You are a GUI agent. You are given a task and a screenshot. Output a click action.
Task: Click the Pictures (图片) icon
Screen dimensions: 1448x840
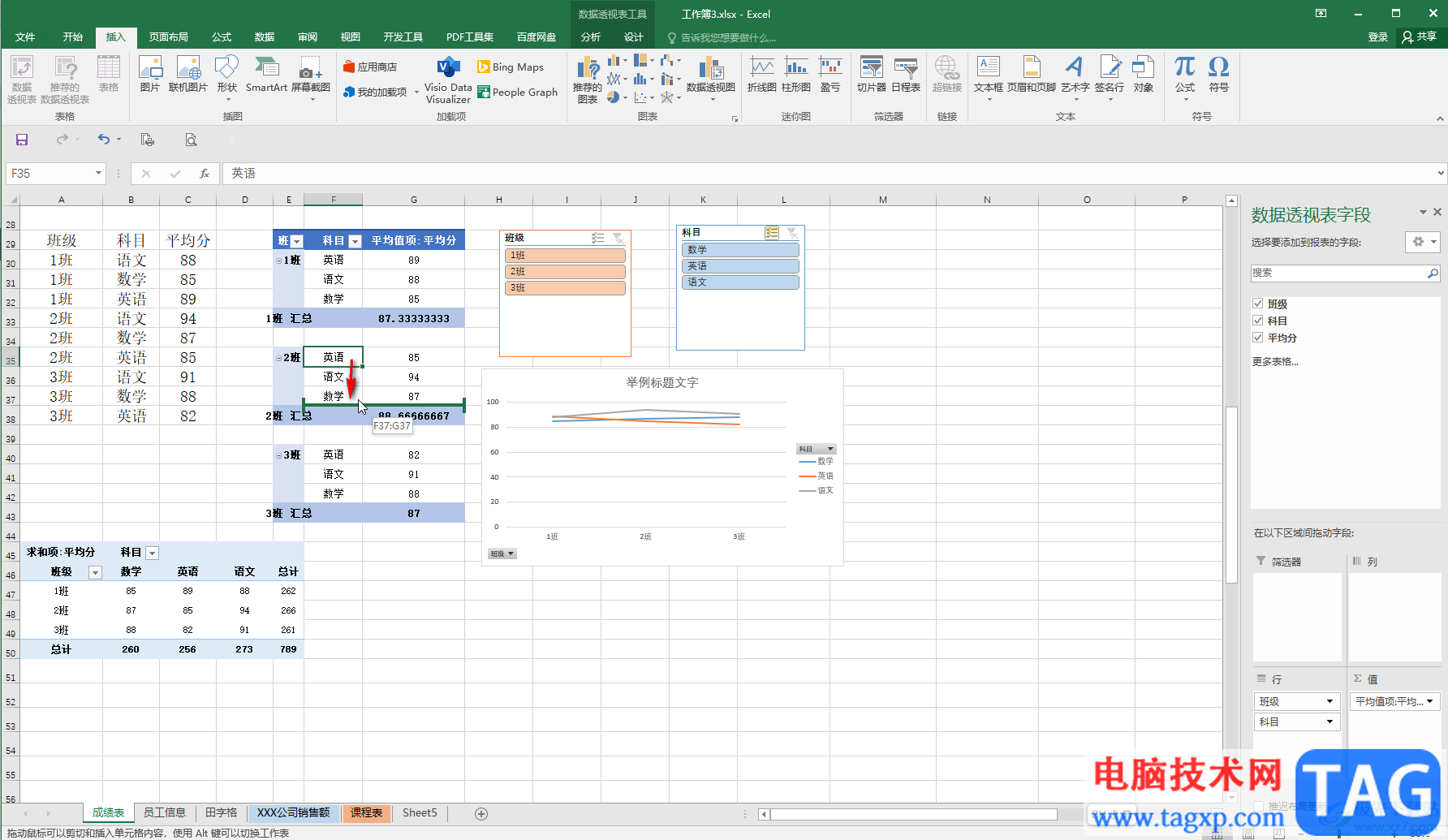(150, 74)
